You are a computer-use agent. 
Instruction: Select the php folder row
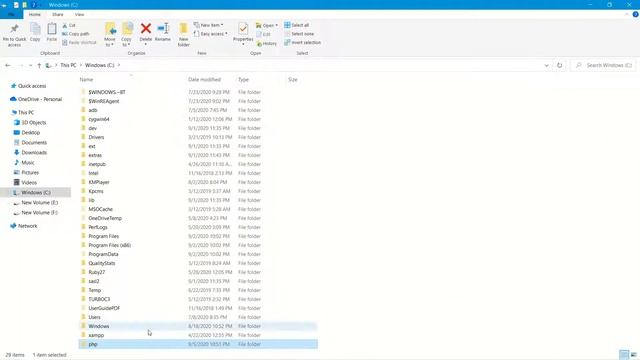pyautogui.click(x=198, y=344)
